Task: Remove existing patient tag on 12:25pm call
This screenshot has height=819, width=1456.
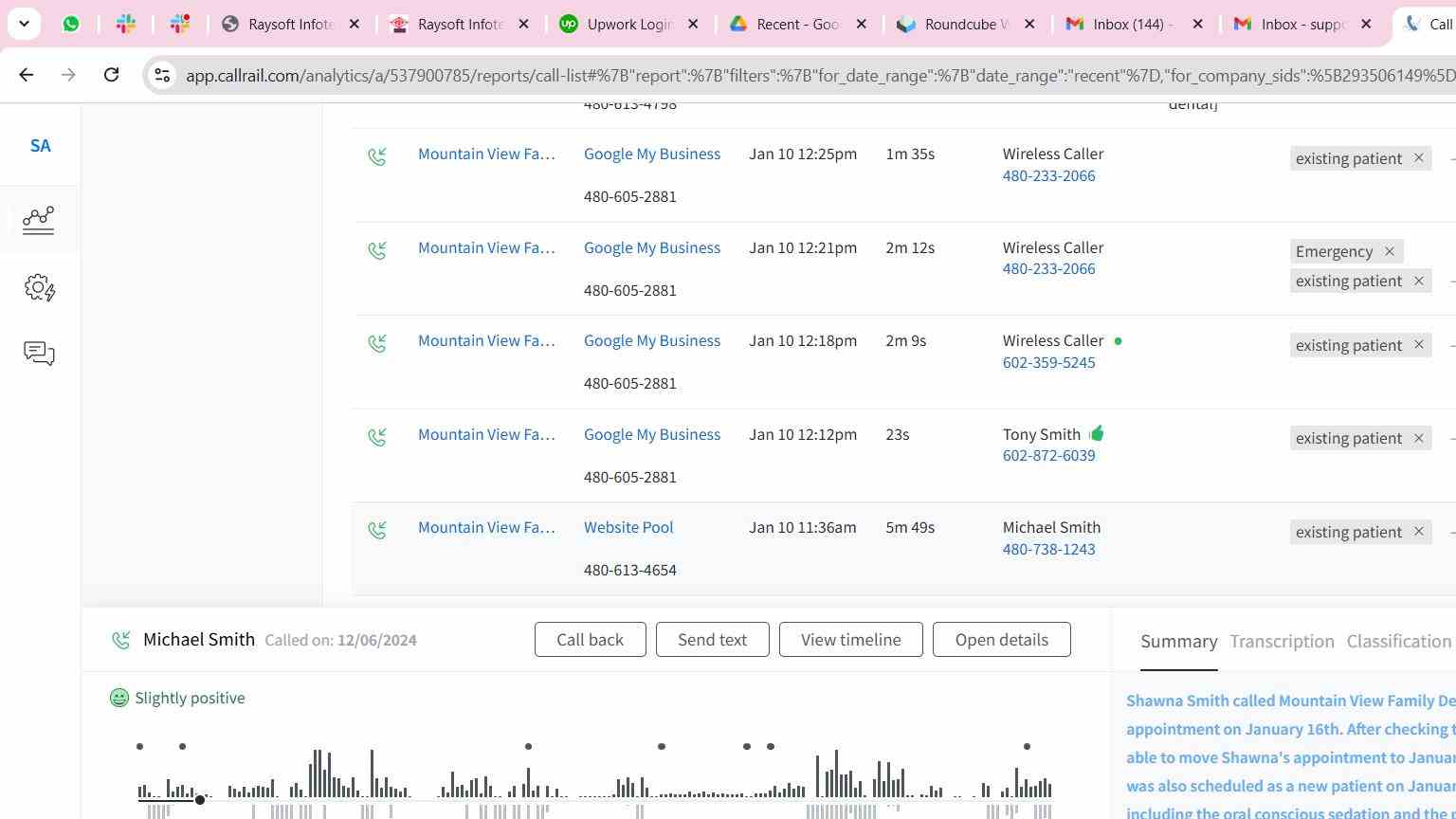Action: point(1418,158)
